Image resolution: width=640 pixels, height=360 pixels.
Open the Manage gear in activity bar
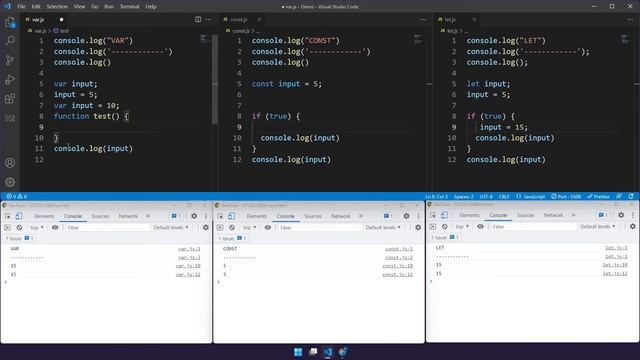[x=10, y=182]
